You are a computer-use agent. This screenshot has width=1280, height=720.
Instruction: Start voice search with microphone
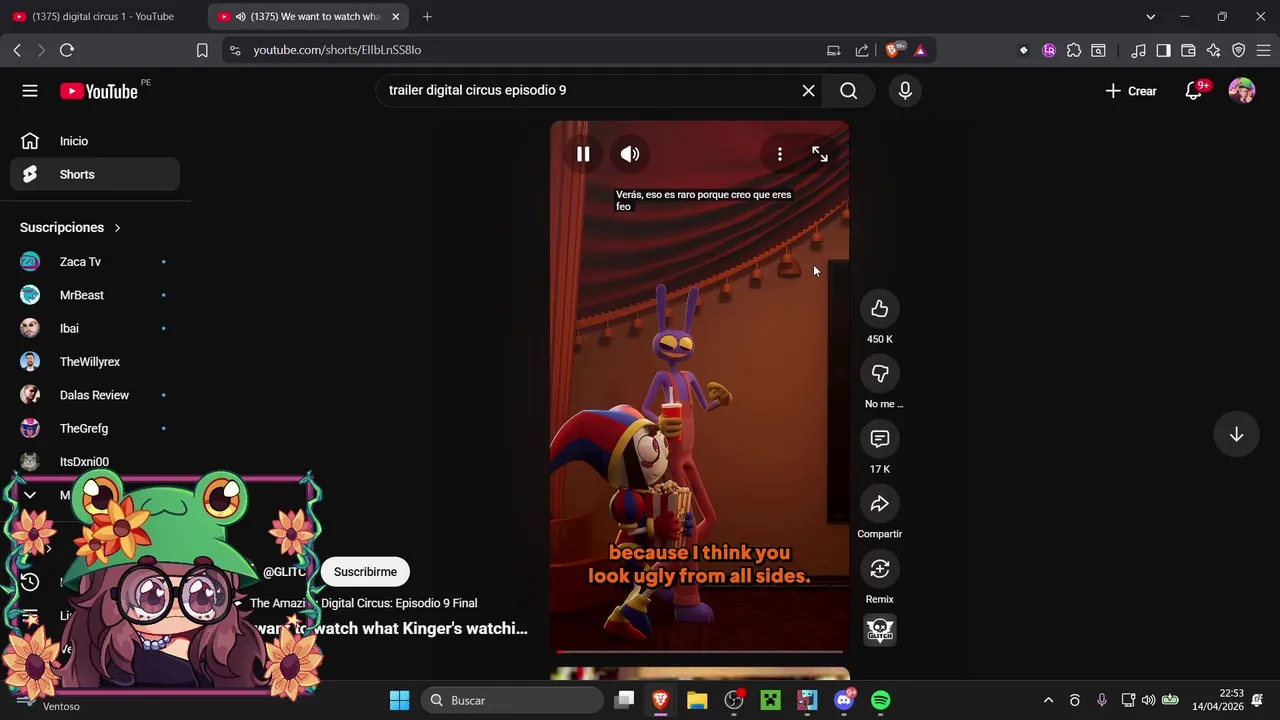click(x=905, y=91)
